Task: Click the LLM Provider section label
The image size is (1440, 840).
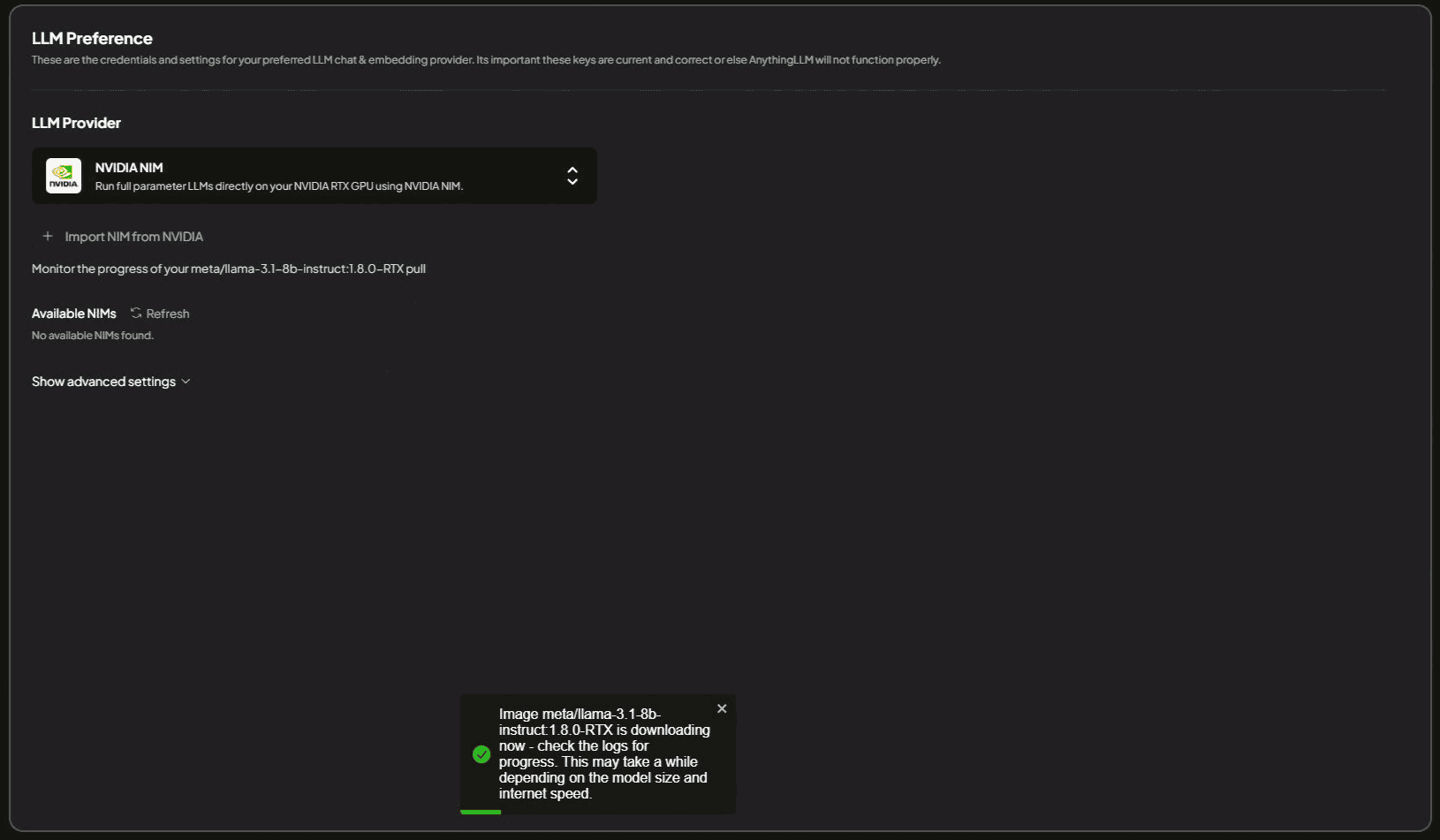Action: point(76,123)
